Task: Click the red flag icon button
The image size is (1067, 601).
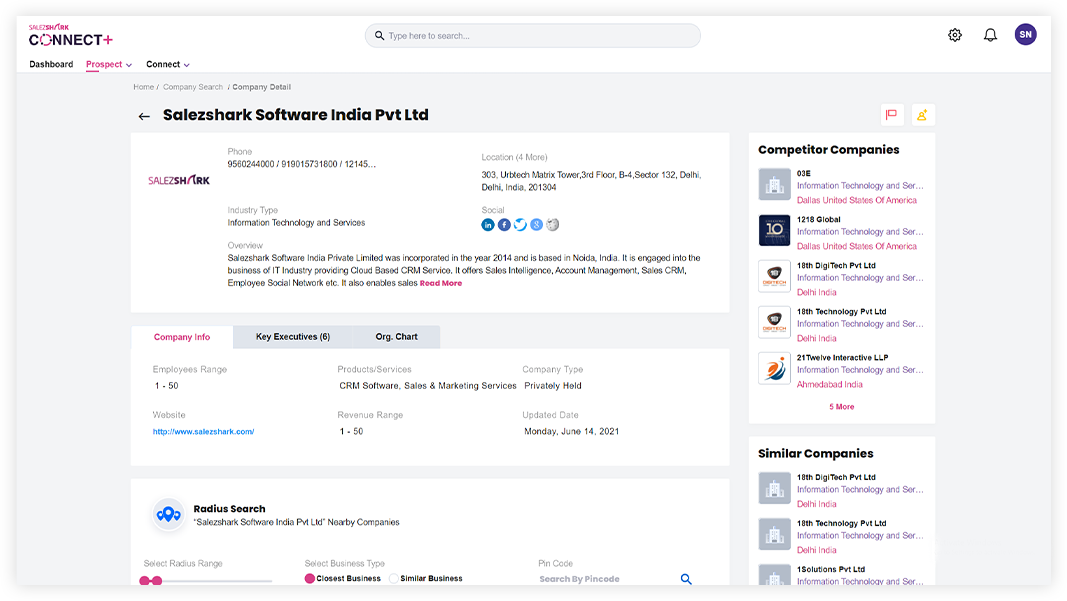Action: coord(891,115)
